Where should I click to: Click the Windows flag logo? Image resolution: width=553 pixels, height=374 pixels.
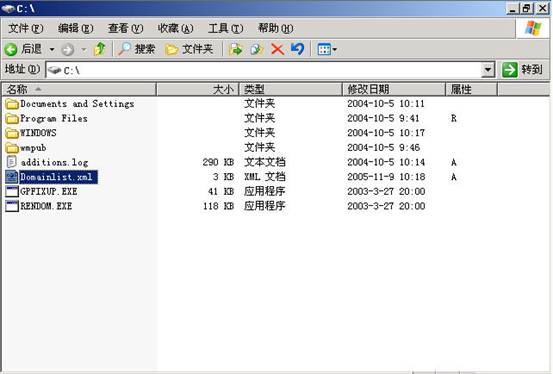point(533,28)
